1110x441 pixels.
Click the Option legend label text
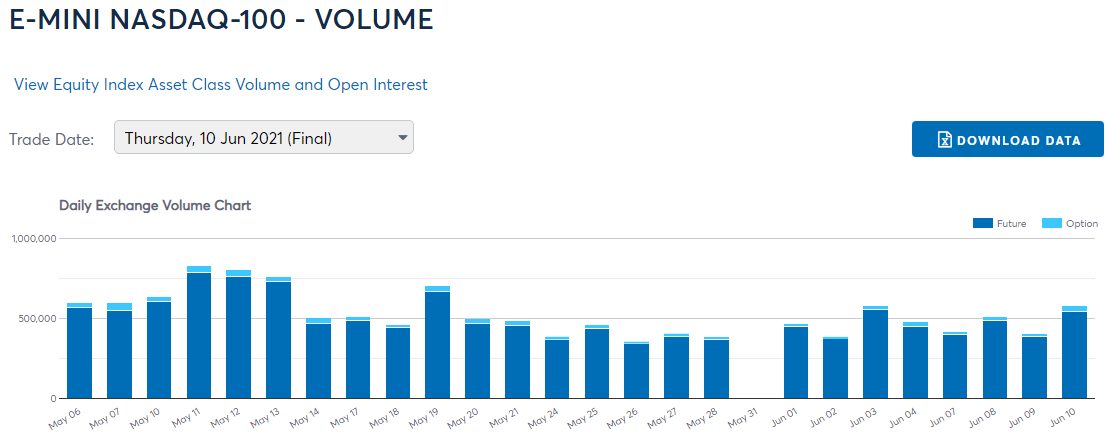pyautogui.click(x=1081, y=224)
